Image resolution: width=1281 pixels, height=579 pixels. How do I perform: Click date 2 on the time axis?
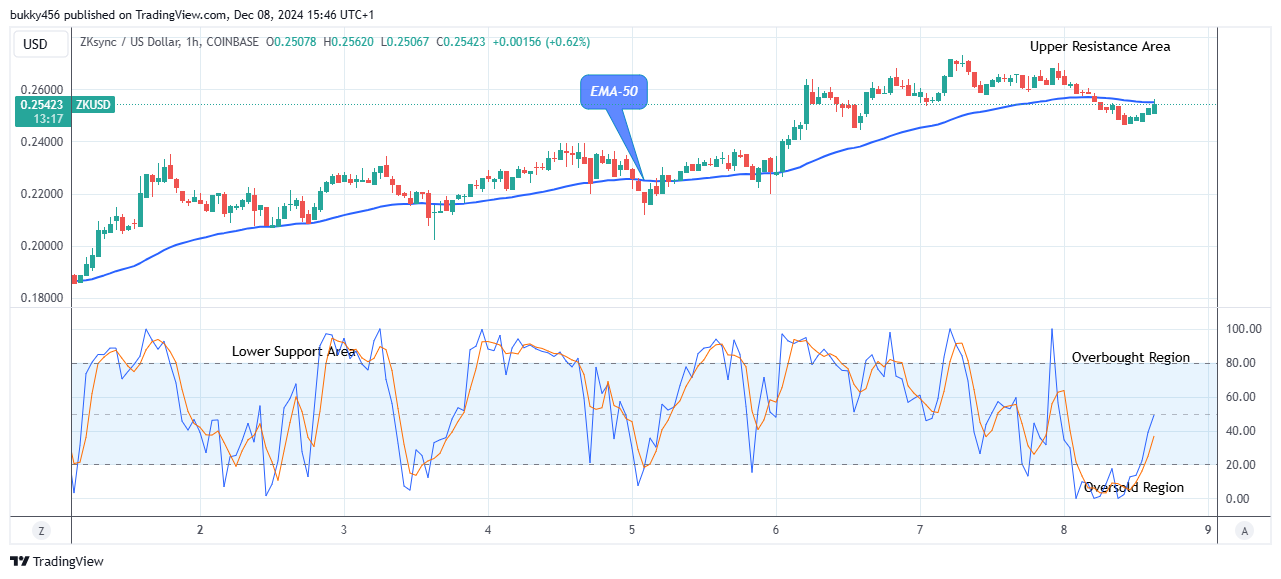200,530
